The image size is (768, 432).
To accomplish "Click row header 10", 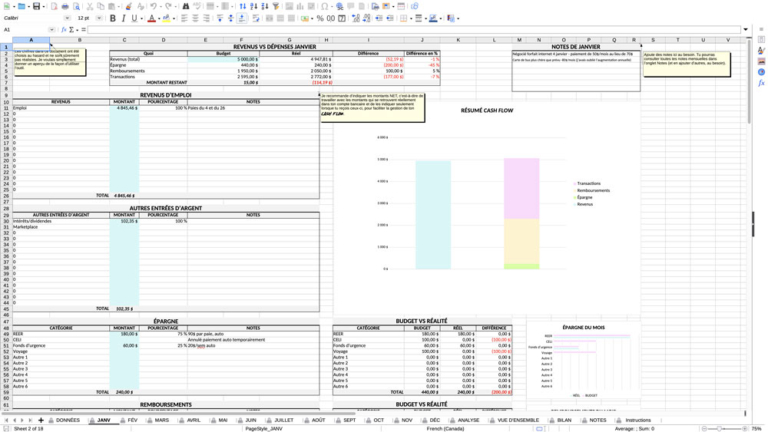I will pos(6,102).
